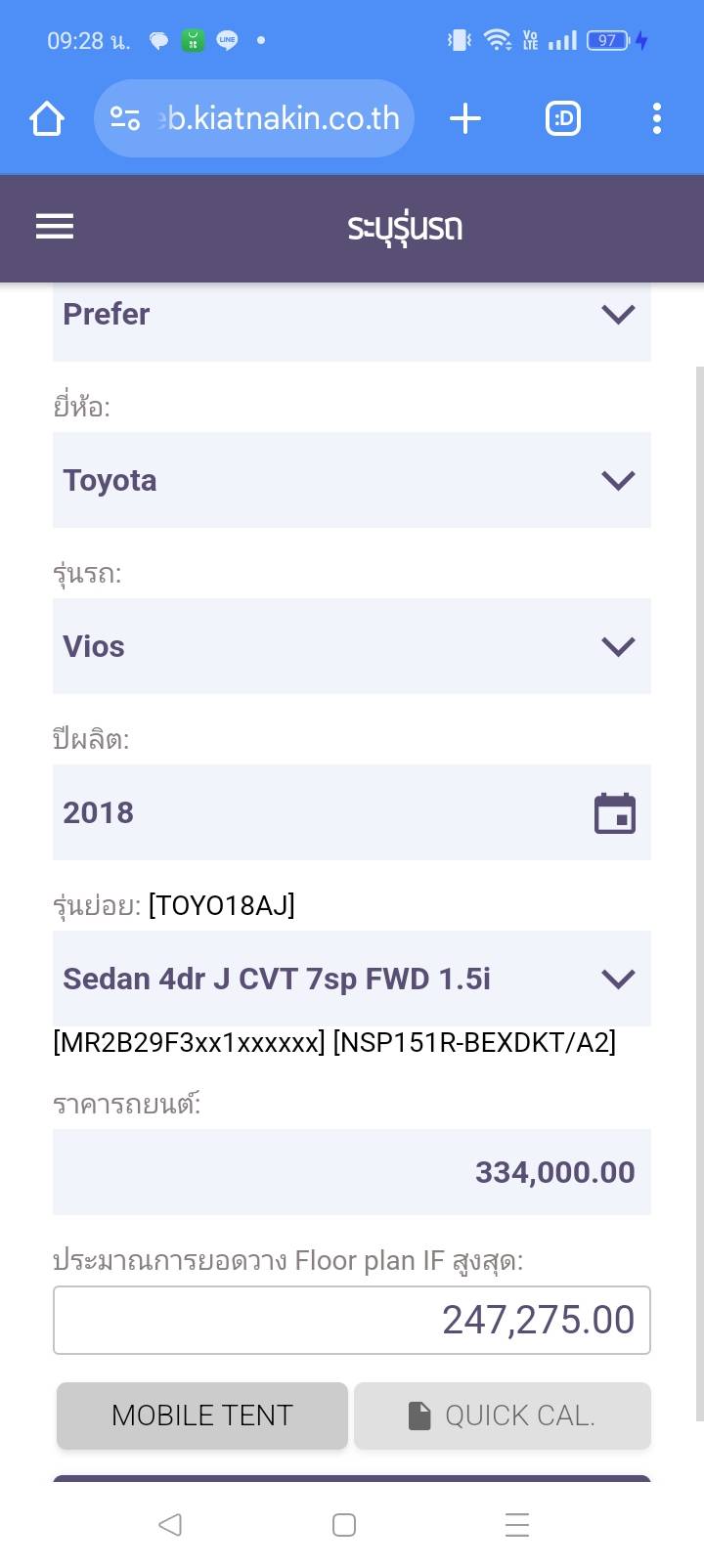Tap the 2018 production year field
704x1568 pixels.
pyautogui.click(x=313, y=812)
